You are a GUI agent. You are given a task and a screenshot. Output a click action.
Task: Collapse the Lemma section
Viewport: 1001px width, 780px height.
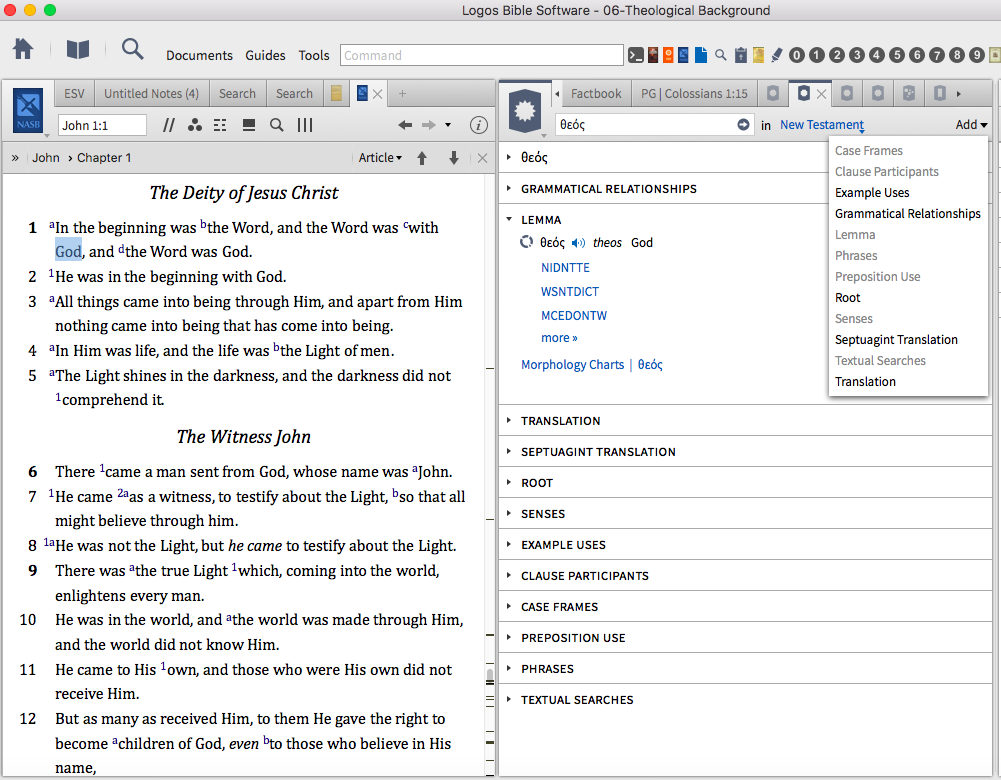click(x=509, y=219)
